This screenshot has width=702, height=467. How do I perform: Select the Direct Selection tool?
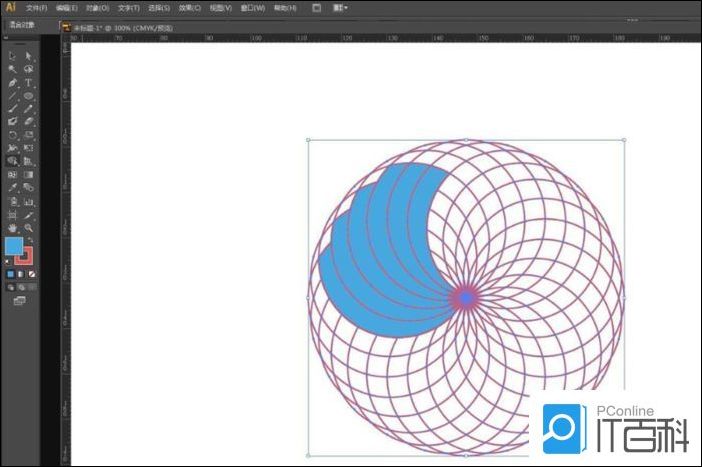(x=29, y=56)
